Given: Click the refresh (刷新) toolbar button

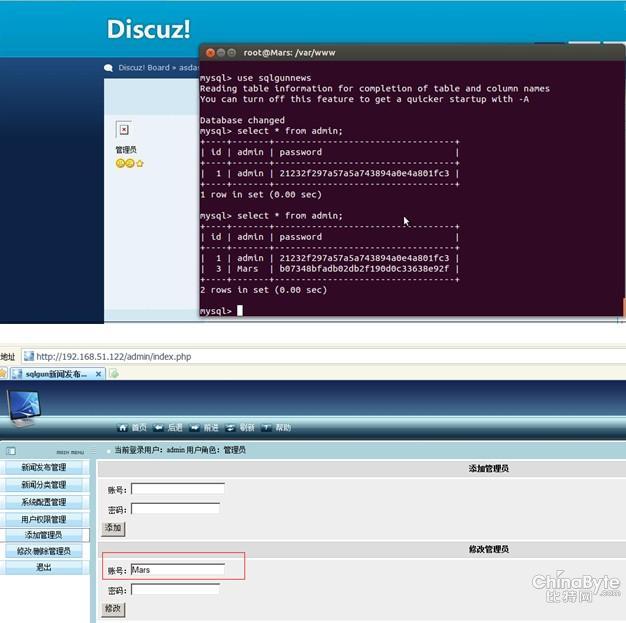Looking at the screenshot, I should coord(240,428).
